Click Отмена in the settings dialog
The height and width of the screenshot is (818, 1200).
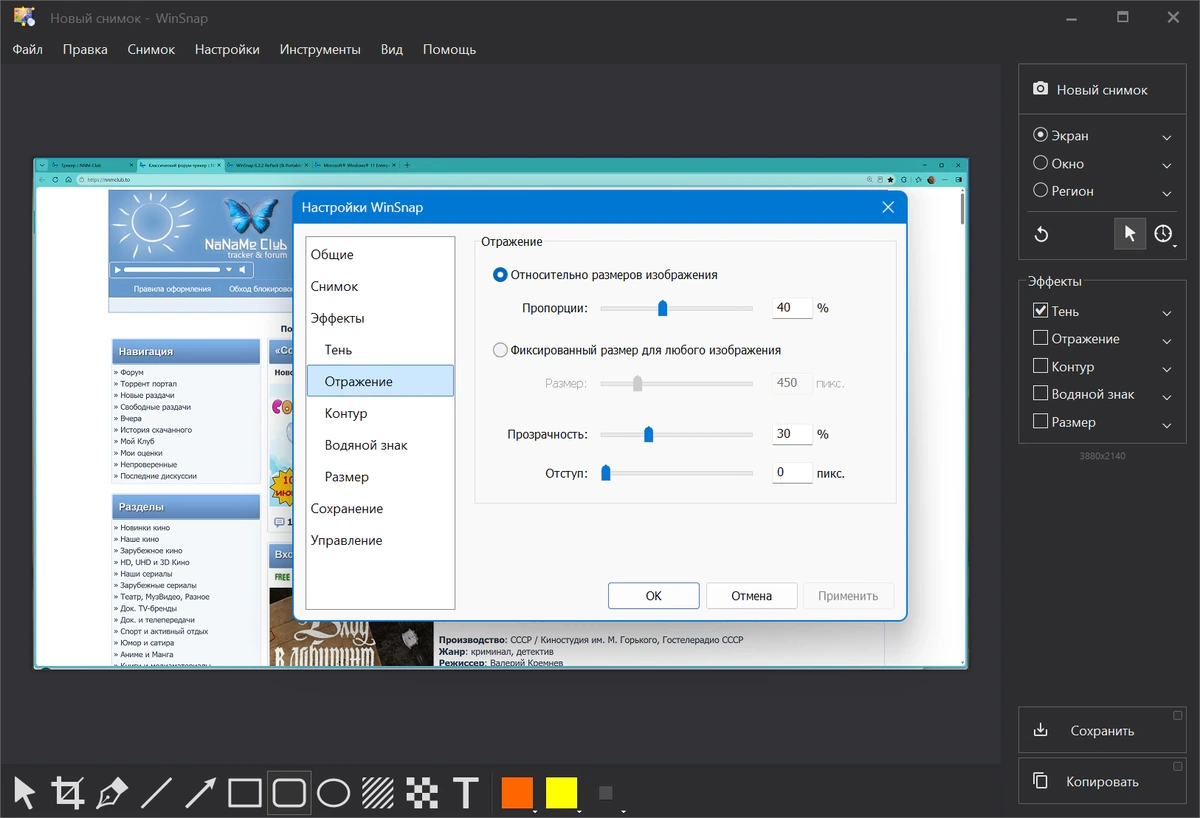point(751,595)
